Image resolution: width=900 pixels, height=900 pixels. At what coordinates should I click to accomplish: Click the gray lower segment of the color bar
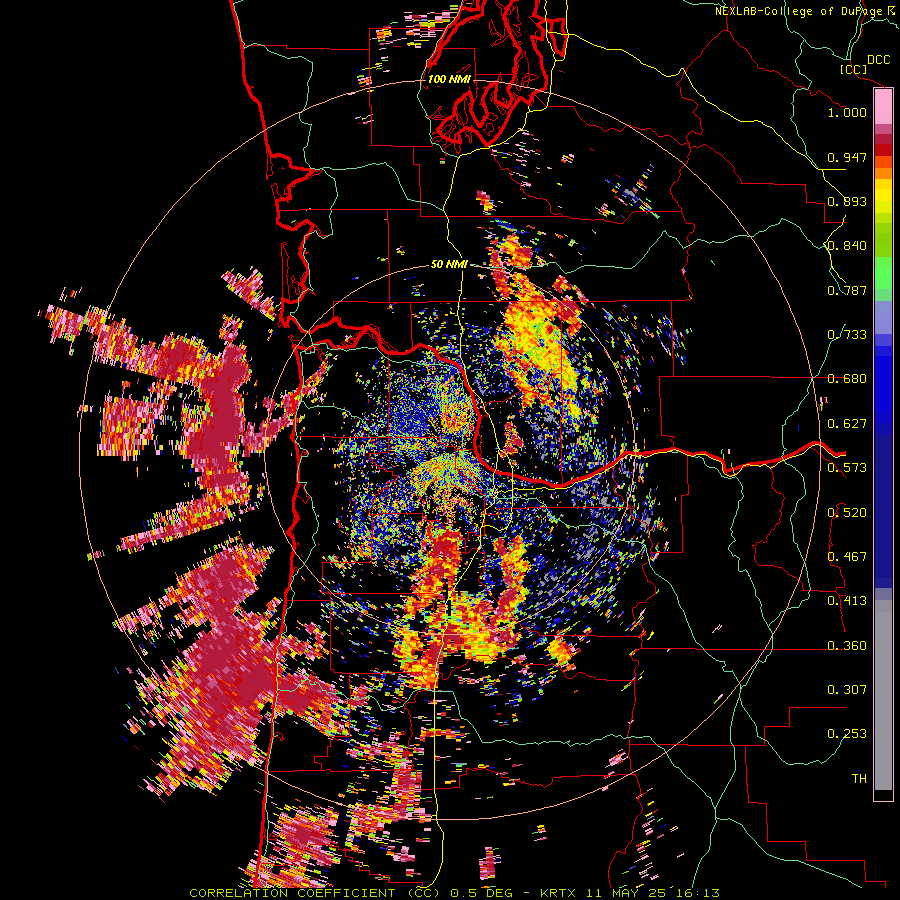pyautogui.click(x=883, y=695)
